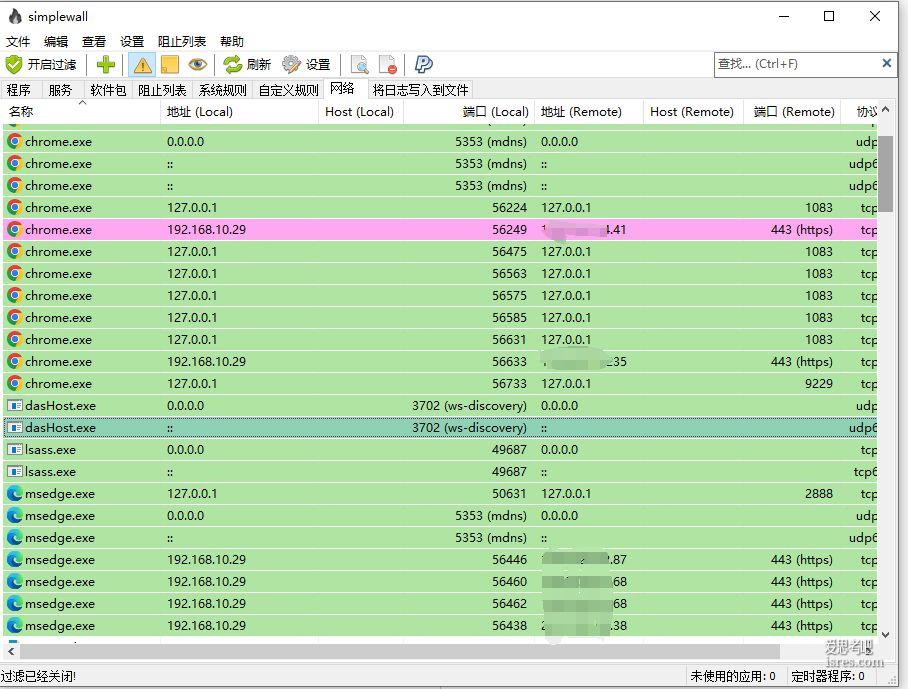This screenshot has height=689, width=908.
Task: Switch to the 软件包 tab
Action: (x=108, y=90)
